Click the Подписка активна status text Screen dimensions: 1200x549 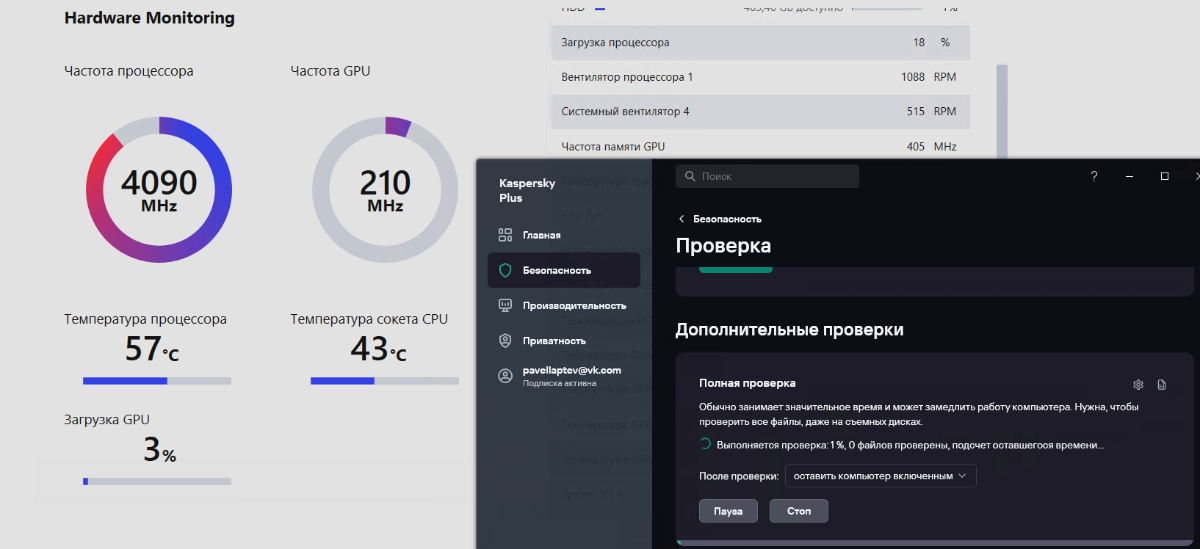(x=559, y=383)
